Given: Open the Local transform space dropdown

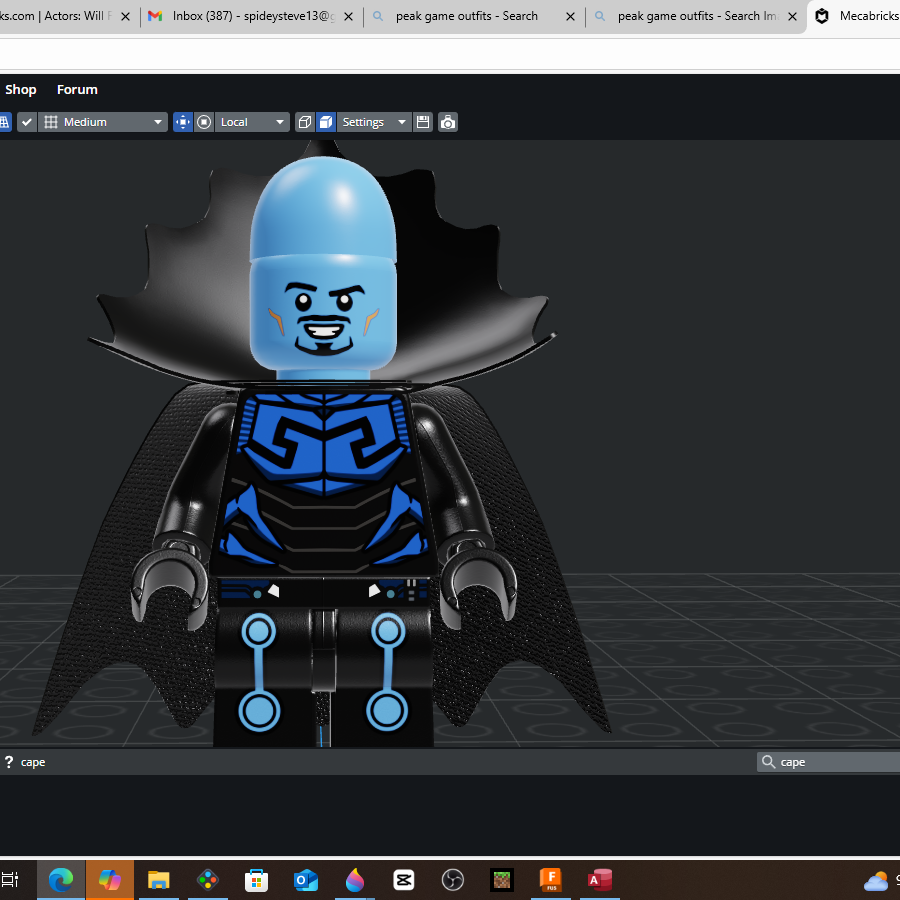Looking at the screenshot, I should pos(252,122).
